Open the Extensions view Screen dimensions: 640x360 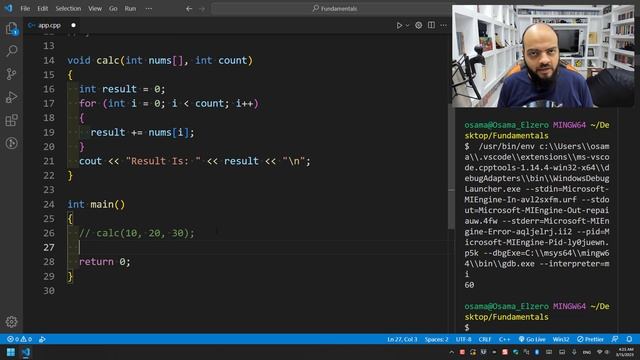pyautogui.click(x=11, y=120)
